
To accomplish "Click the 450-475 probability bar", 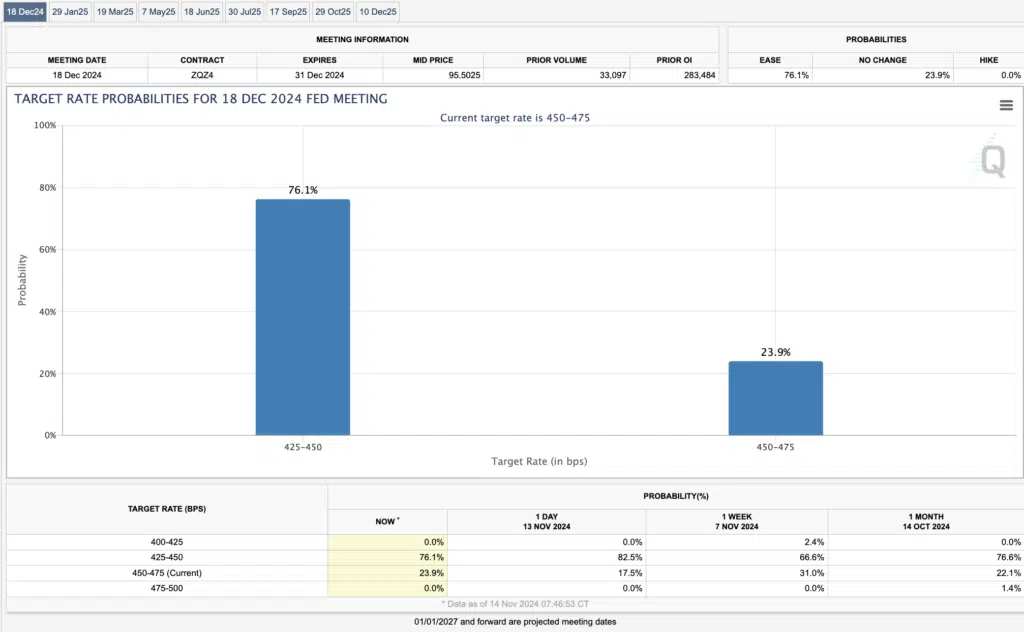I will 775,398.
